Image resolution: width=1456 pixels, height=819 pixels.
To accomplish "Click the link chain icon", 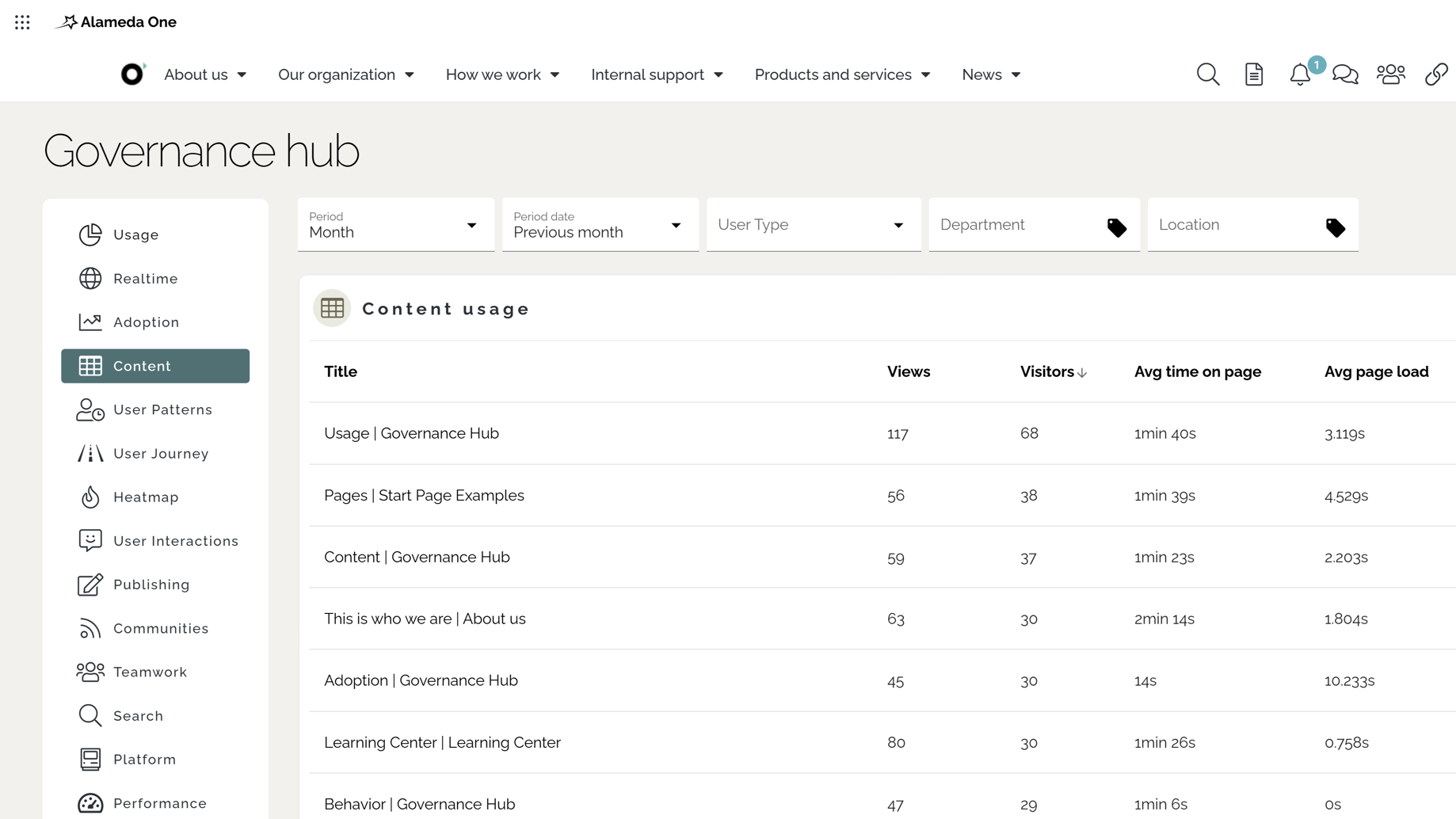I will [x=1436, y=74].
